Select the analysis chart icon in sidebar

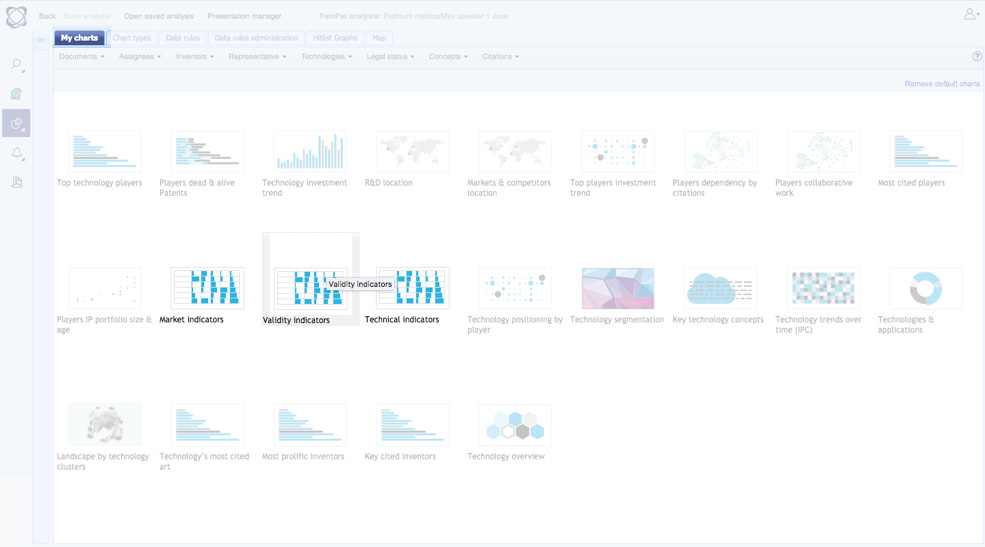click(x=17, y=123)
